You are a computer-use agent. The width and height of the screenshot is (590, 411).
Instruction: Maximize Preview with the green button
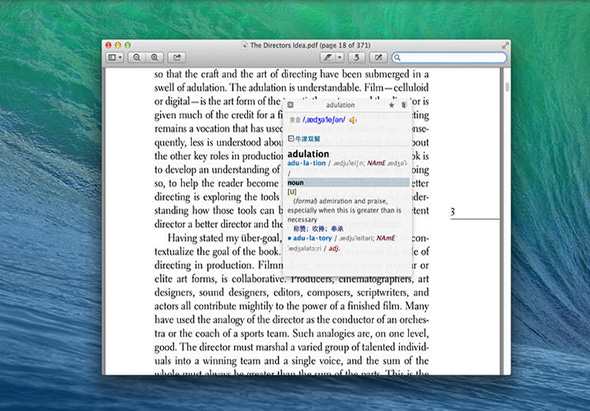click(x=128, y=45)
